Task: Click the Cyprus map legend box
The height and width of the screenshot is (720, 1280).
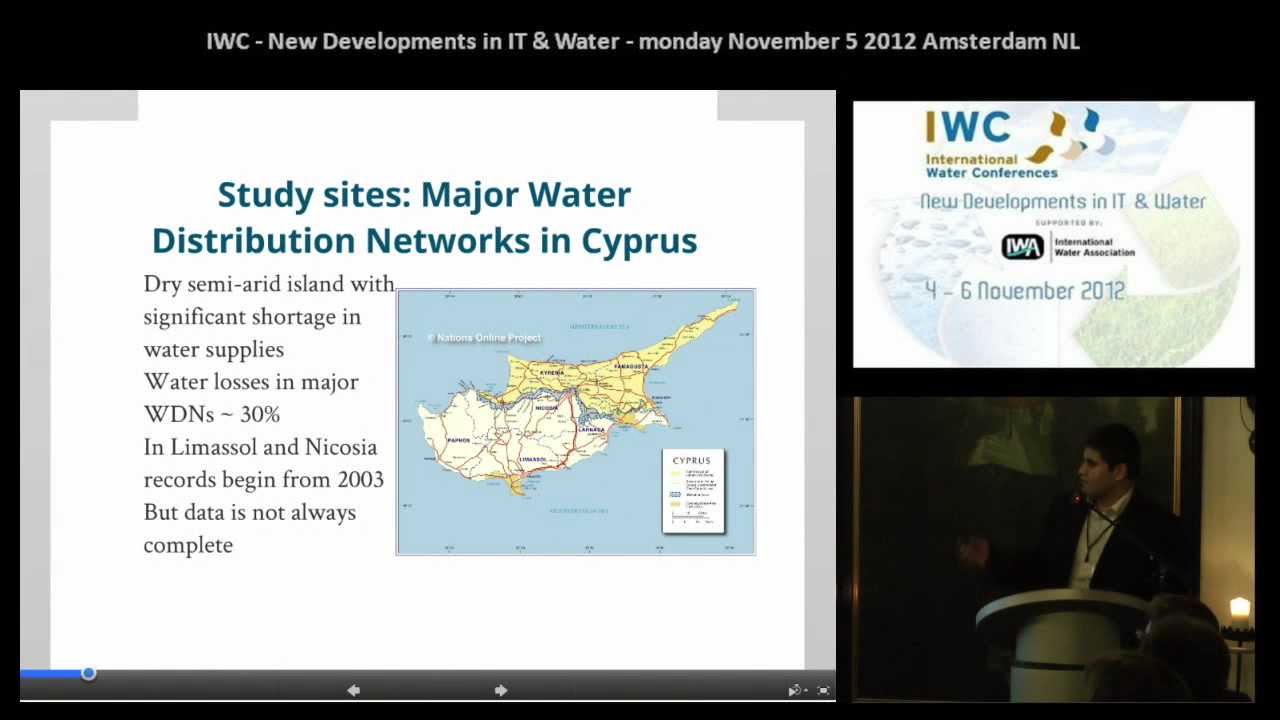Action: (x=693, y=491)
